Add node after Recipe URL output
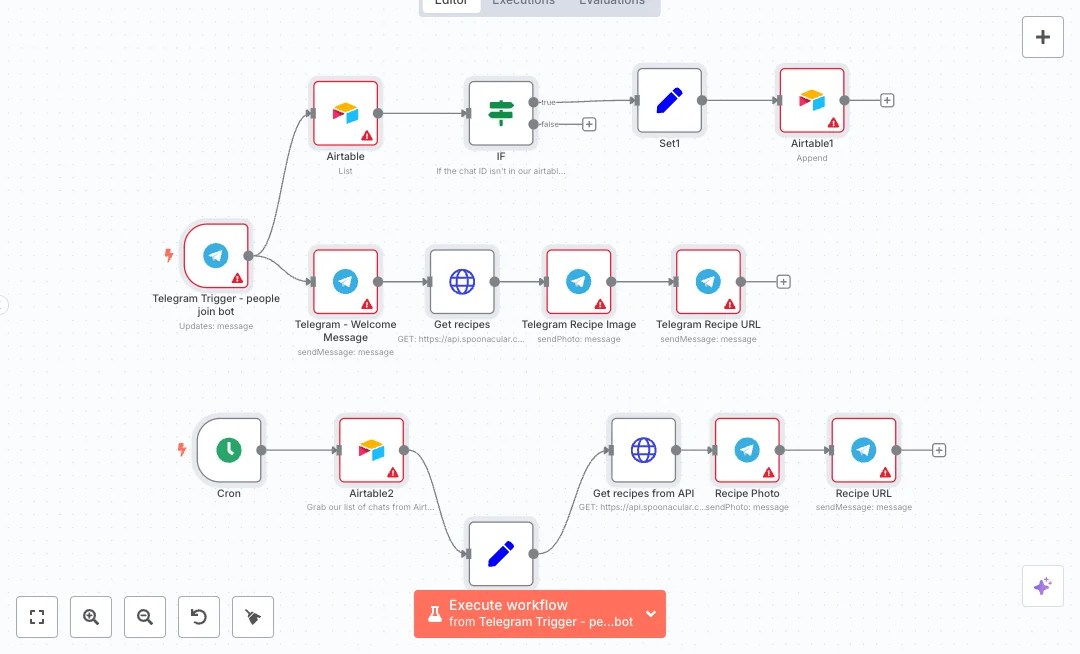The height and width of the screenshot is (654, 1080). tap(939, 450)
